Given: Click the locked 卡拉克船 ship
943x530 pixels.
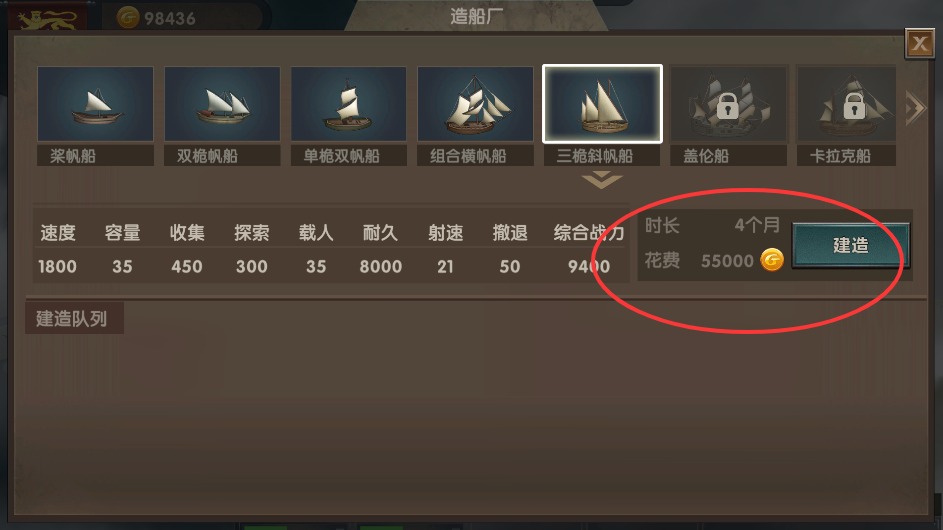Looking at the screenshot, I should (846, 104).
